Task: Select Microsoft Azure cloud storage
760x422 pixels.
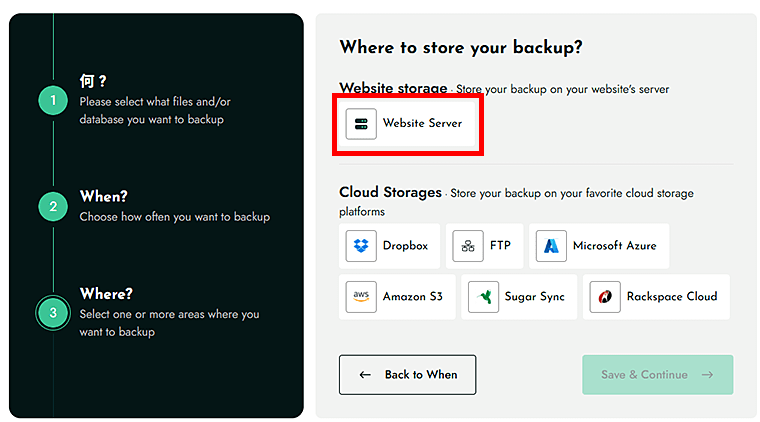Action: point(599,246)
